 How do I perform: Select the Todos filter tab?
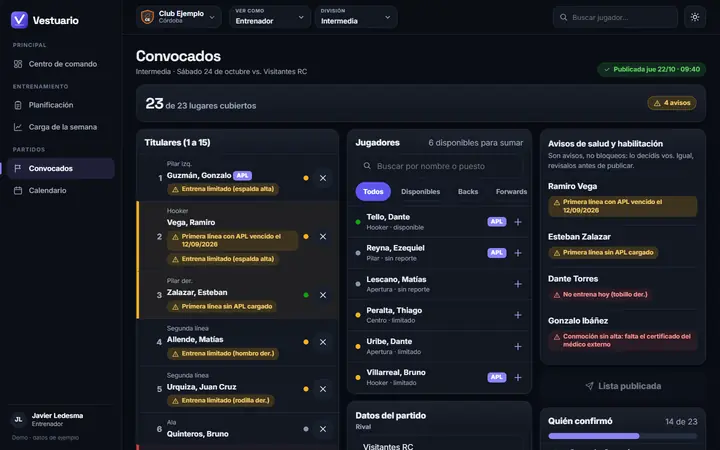click(x=373, y=191)
